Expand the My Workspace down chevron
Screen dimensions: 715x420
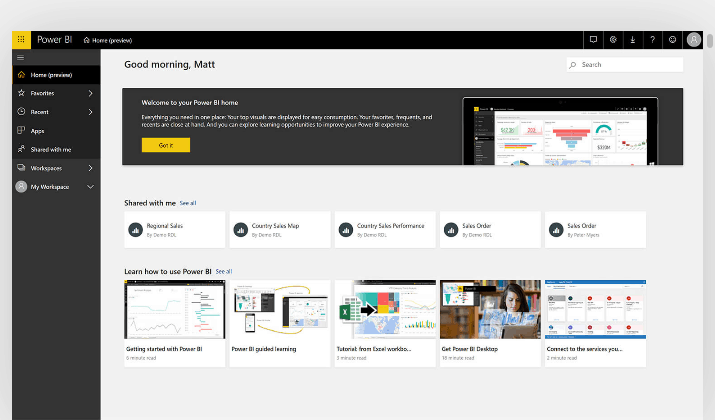click(90, 187)
